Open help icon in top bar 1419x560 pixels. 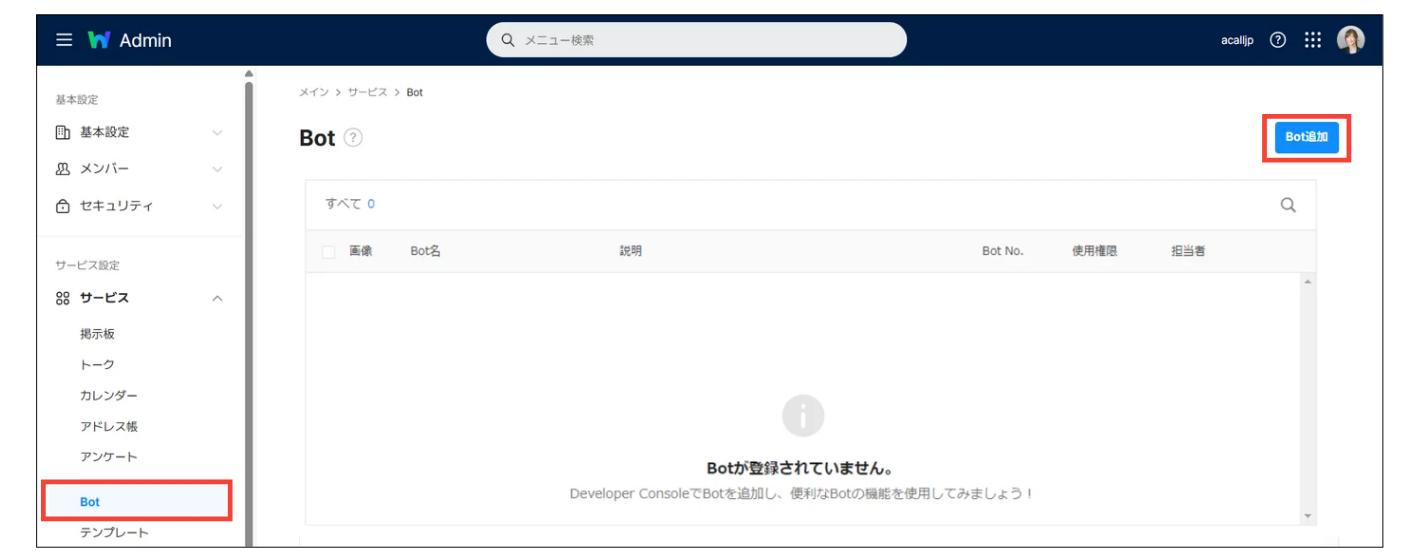tap(1277, 40)
